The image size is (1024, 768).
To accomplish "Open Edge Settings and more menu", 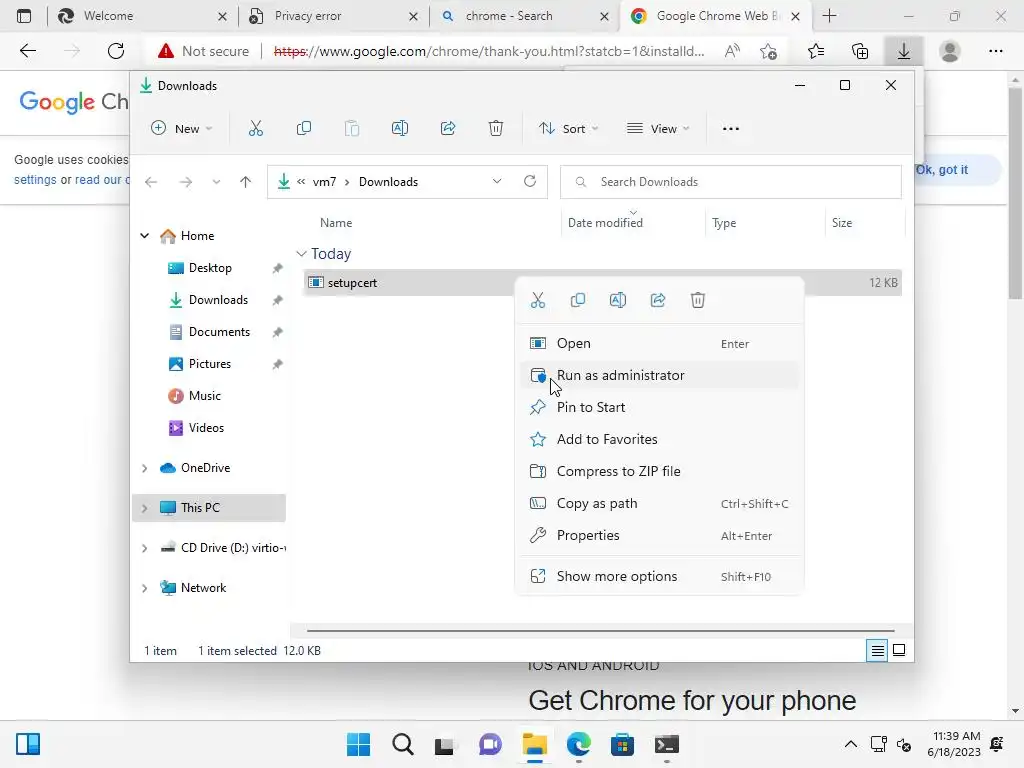I will 995,51.
